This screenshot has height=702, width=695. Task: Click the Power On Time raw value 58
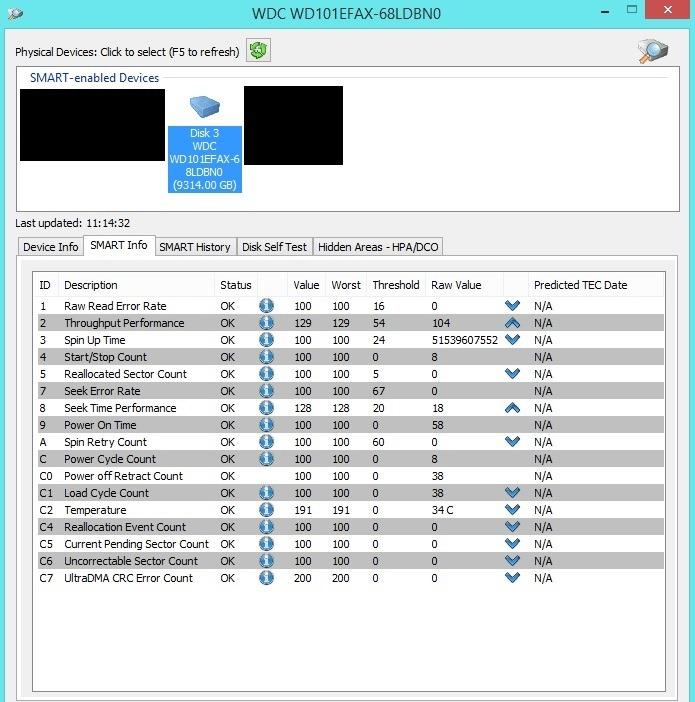click(x=438, y=425)
